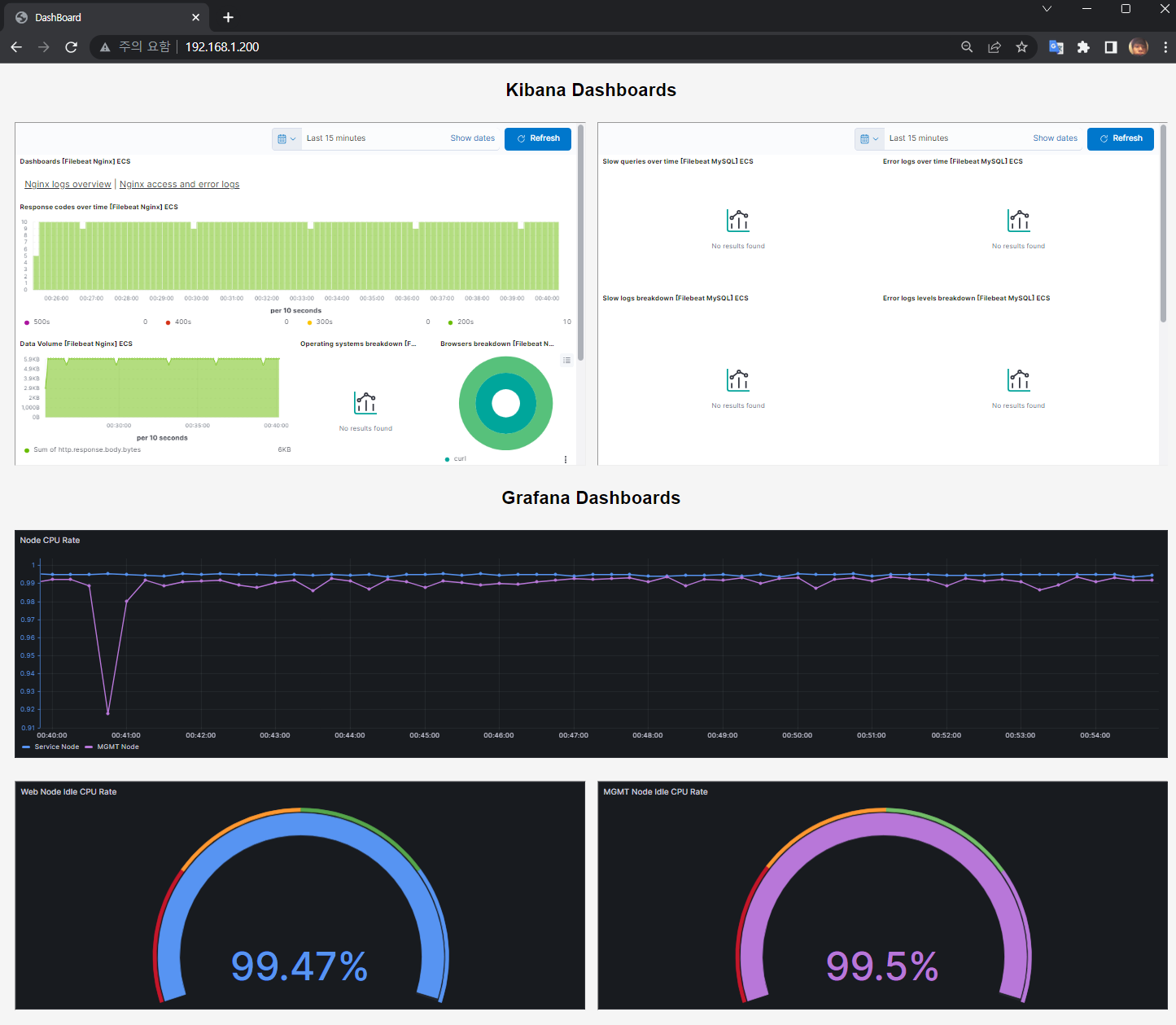Refresh the MySQL Kibana dashboard
Viewport: 1176px width, 1025px height.
(1121, 138)
